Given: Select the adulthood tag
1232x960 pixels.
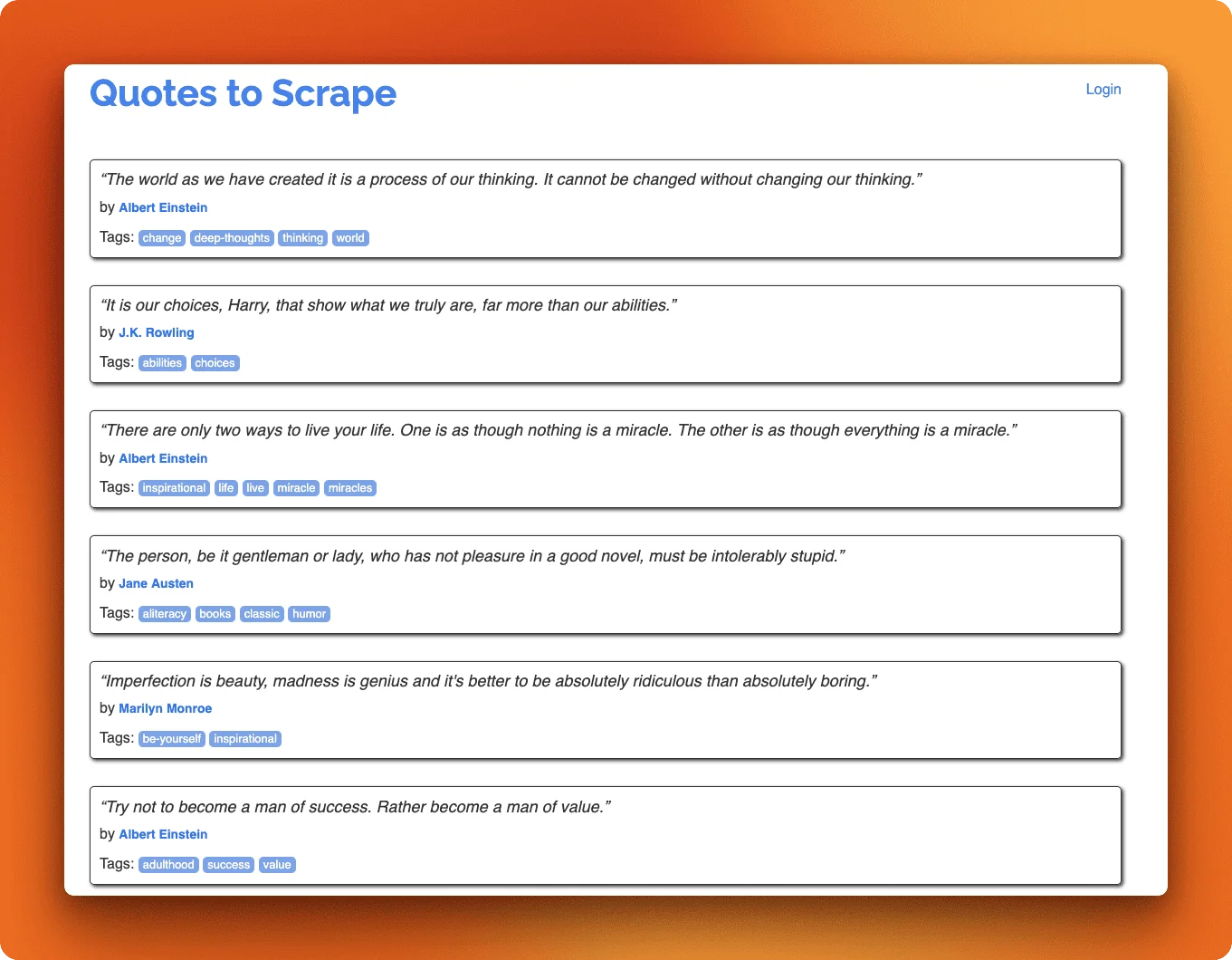Looking at the screenshot, I should [x=168, y=864].
